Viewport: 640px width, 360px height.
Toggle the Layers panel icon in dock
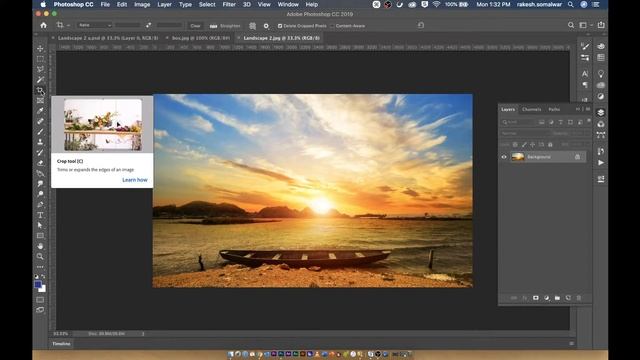(601, 112)
